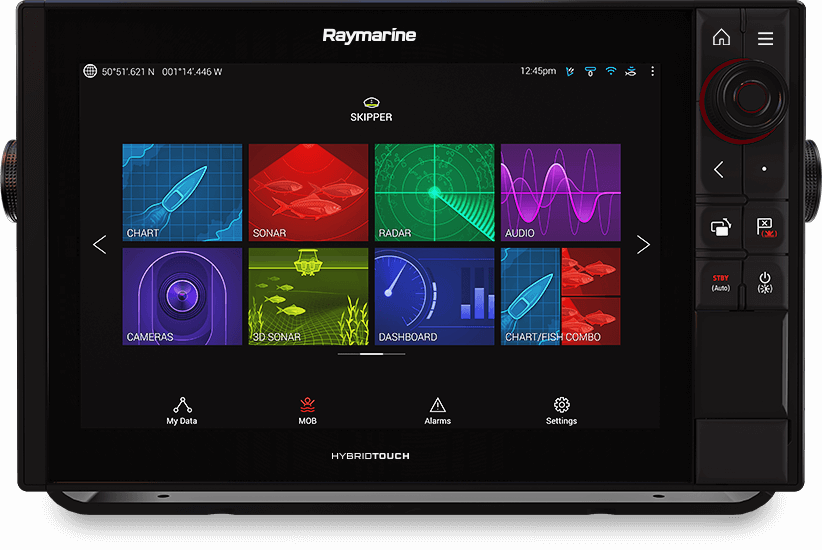The height and width of the screenshot is (550, 822).
Task: Launch the Radar app tile
Action: click(435, 192)
